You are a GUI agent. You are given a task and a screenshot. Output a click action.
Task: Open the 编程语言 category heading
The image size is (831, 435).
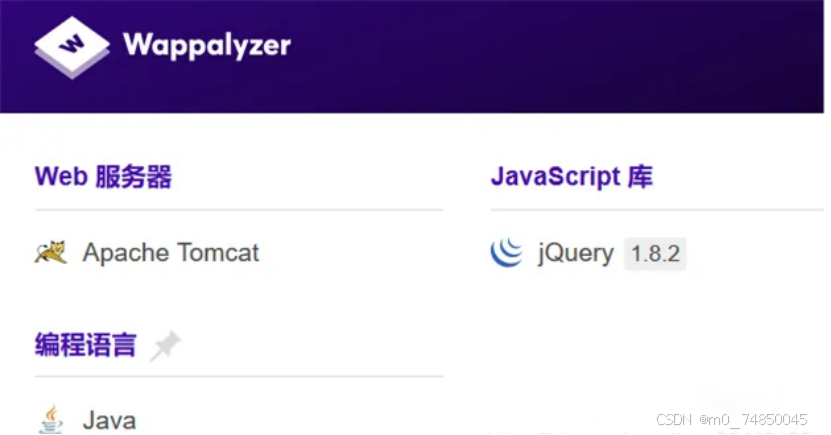point(86,344)
